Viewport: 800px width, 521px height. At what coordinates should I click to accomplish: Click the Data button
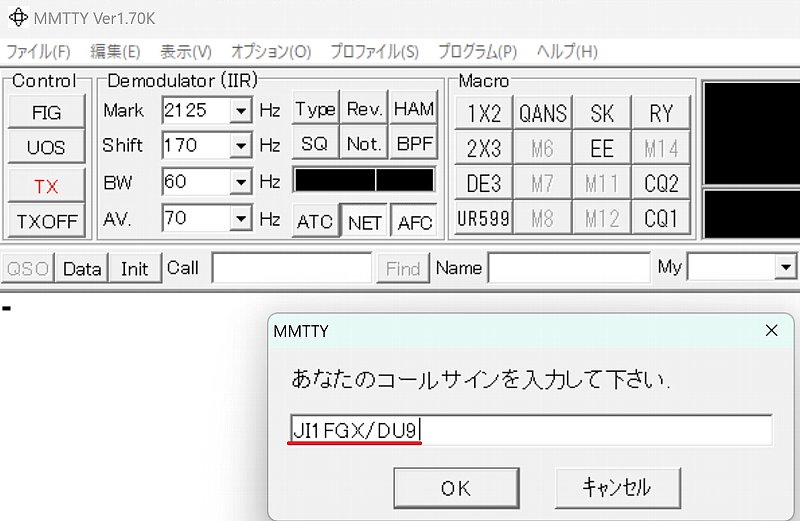click(82, 268)
